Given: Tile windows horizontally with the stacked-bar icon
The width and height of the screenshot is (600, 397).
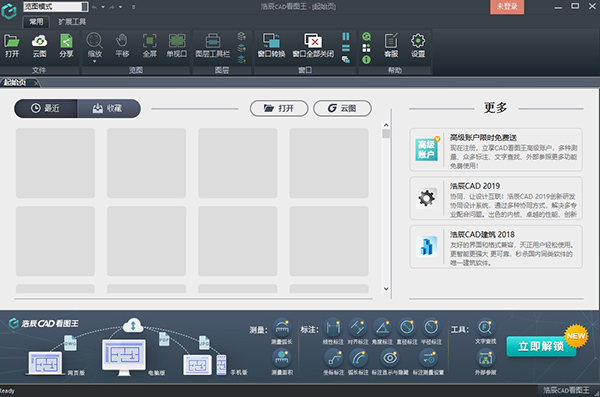Looking at the screenshot, I should pyautogui.click(x=346, y=48).
